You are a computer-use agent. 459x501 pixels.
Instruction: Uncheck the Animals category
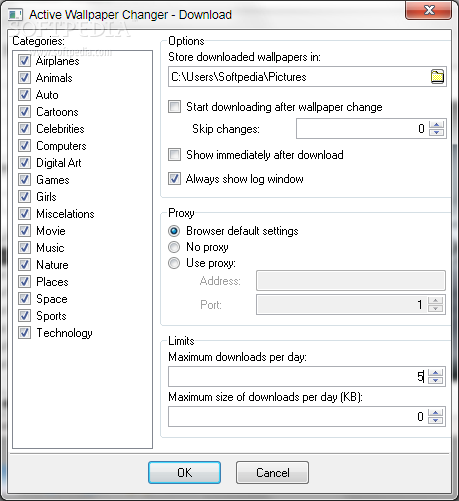tap(24, 78)
